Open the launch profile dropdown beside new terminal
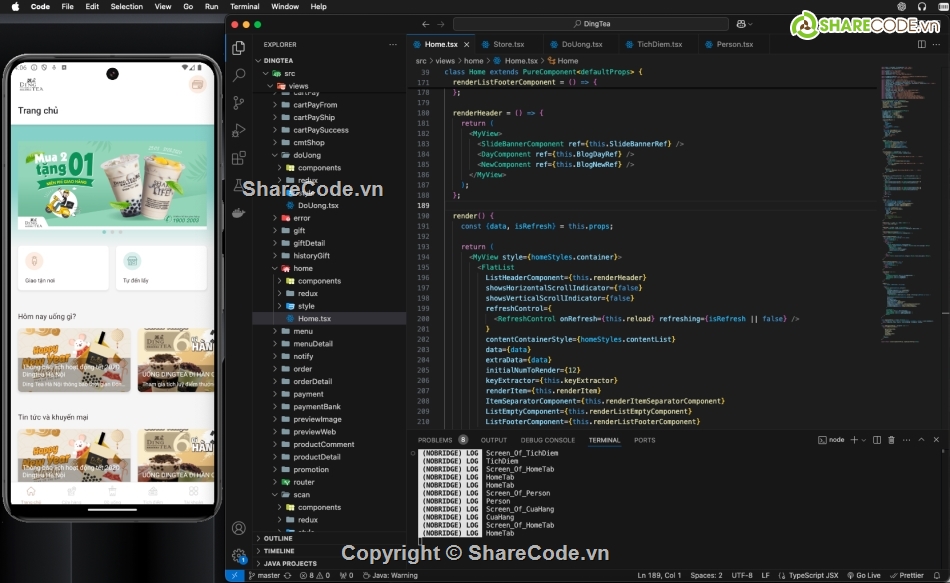The height and width of the screenshot is (583, 950). (863, 440)
